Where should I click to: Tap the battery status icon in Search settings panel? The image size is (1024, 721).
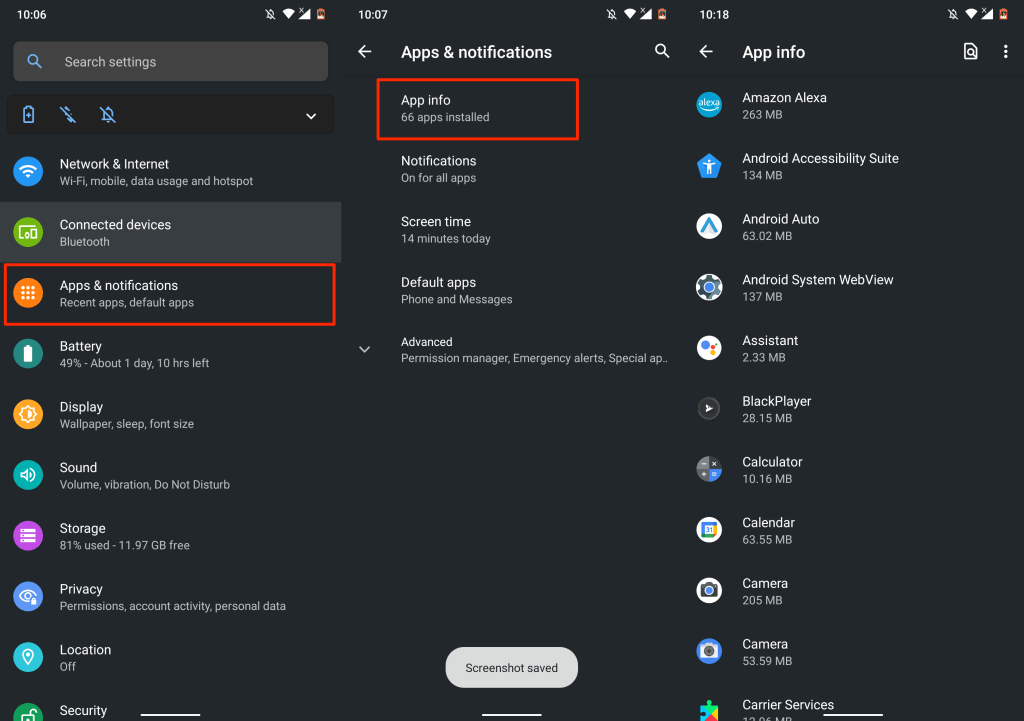(28, 115)
